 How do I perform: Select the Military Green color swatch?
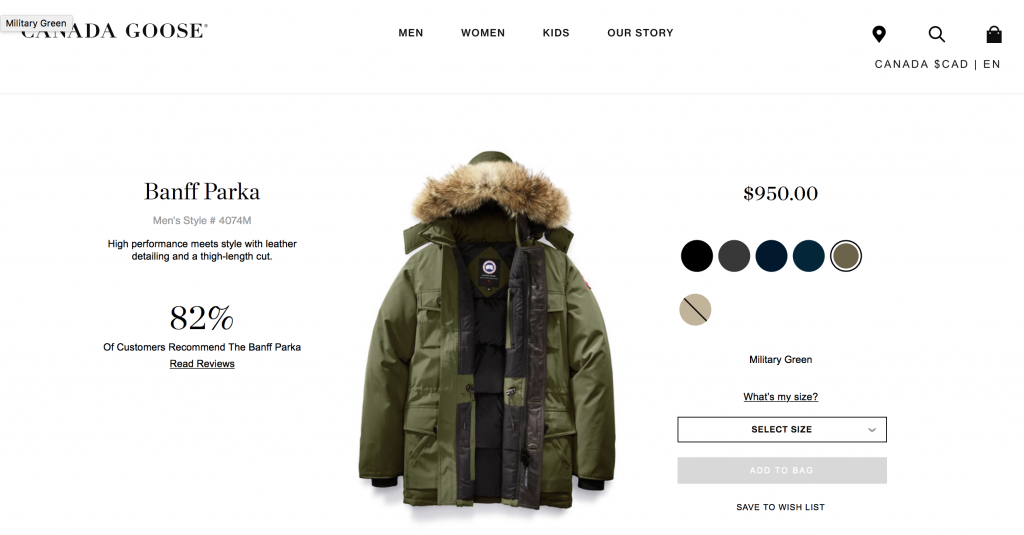[846, 255]
